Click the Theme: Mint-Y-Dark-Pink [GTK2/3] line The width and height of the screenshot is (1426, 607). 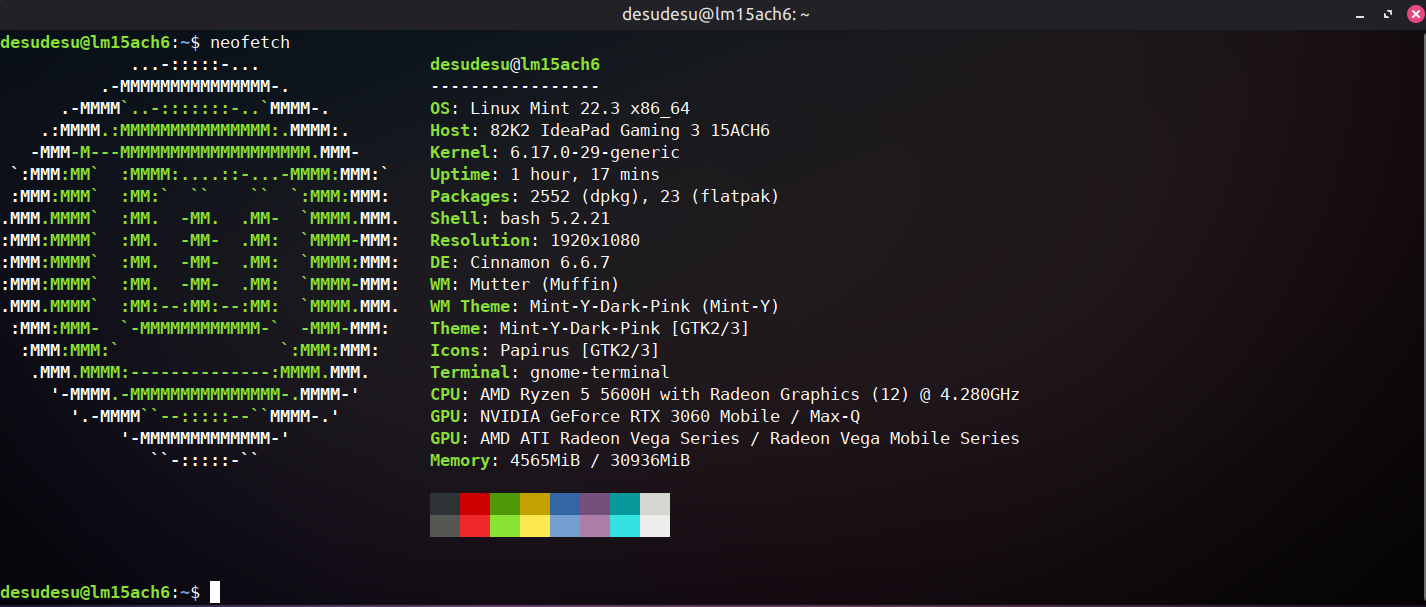[590, 328]
